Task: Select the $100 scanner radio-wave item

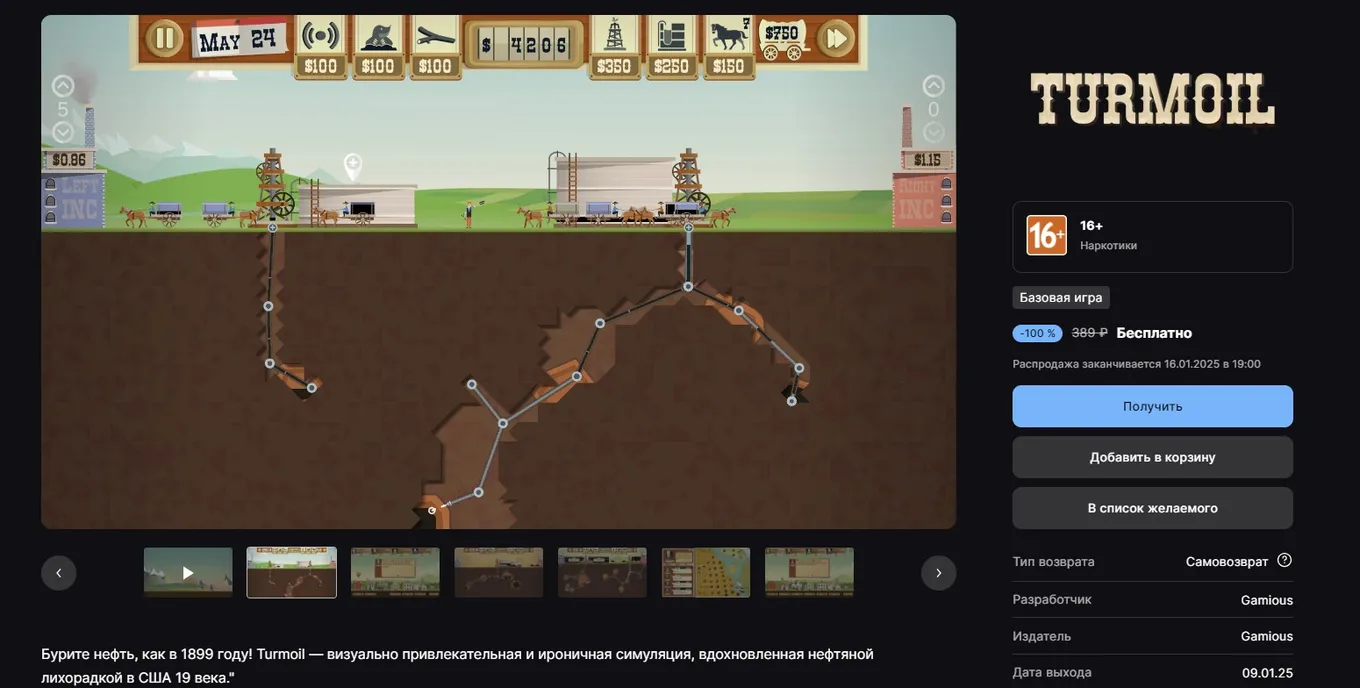Action: coord(321,45)
